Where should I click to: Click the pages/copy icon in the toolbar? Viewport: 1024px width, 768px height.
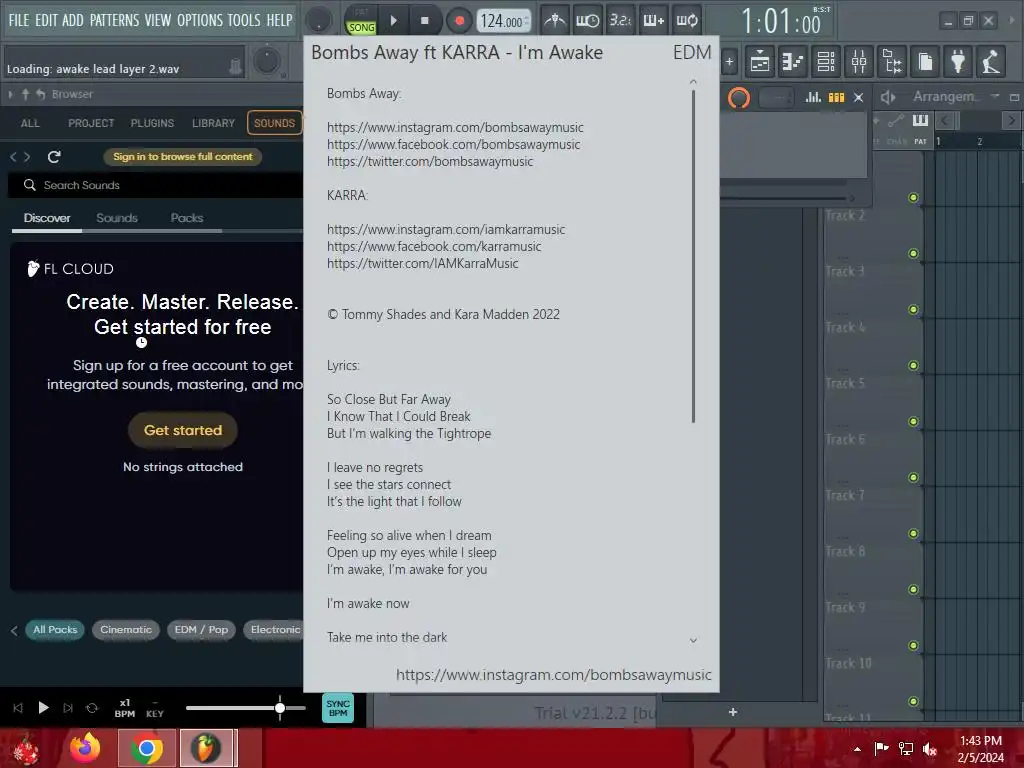(925, 62)
